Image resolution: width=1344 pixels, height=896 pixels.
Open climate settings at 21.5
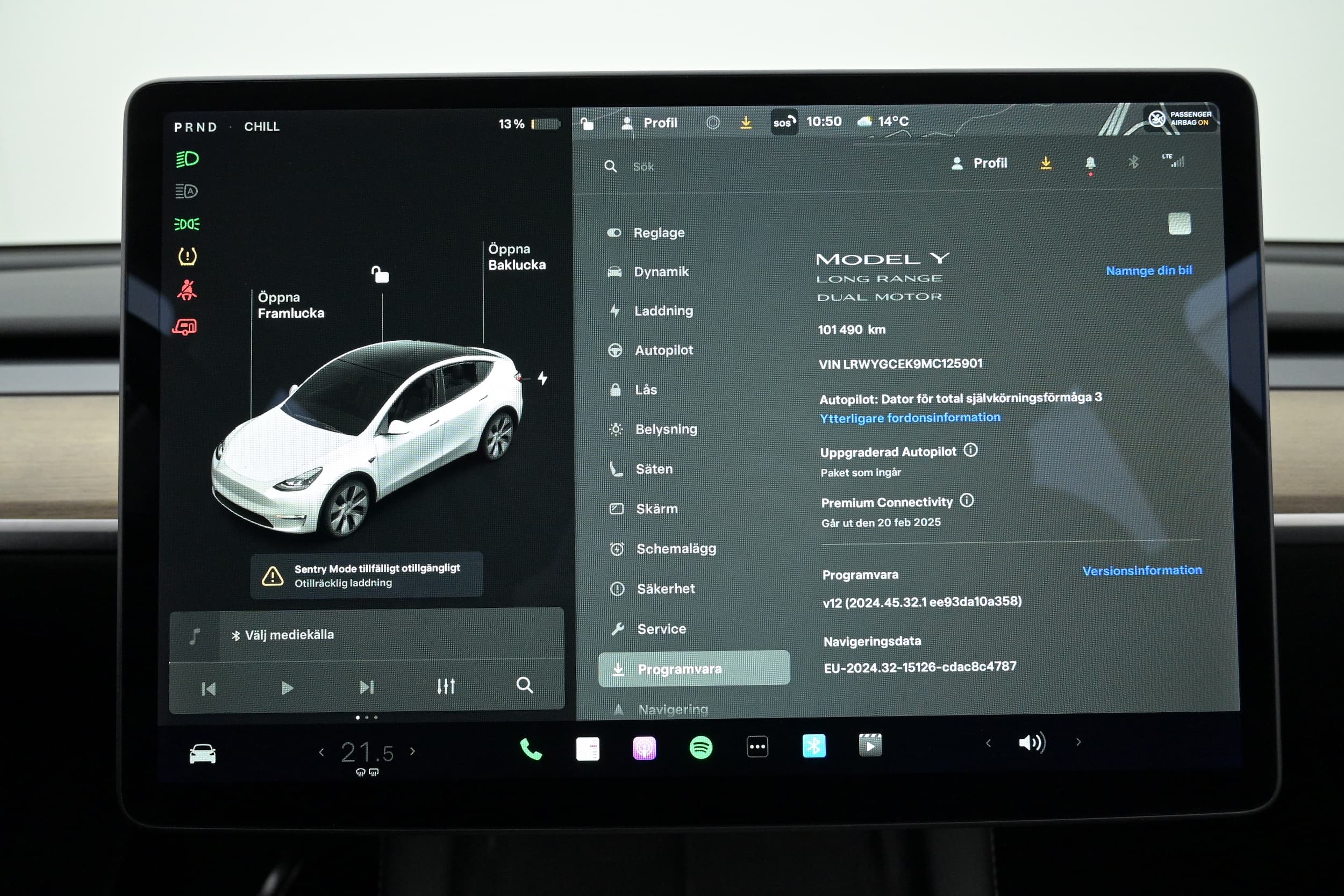(367, 752)
